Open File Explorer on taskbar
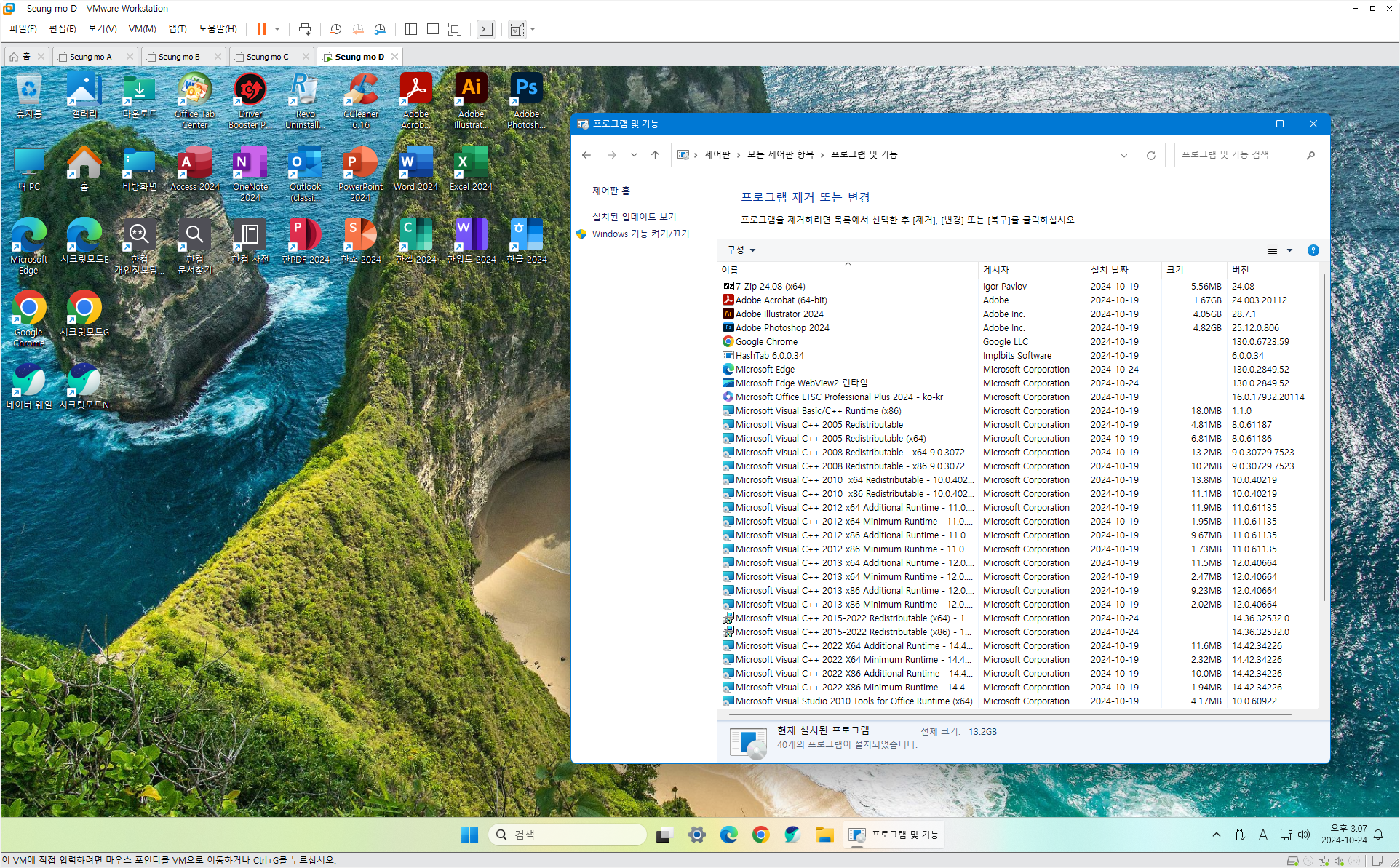Viewport: 1400px width, 868px height. (x=824, y=835)
